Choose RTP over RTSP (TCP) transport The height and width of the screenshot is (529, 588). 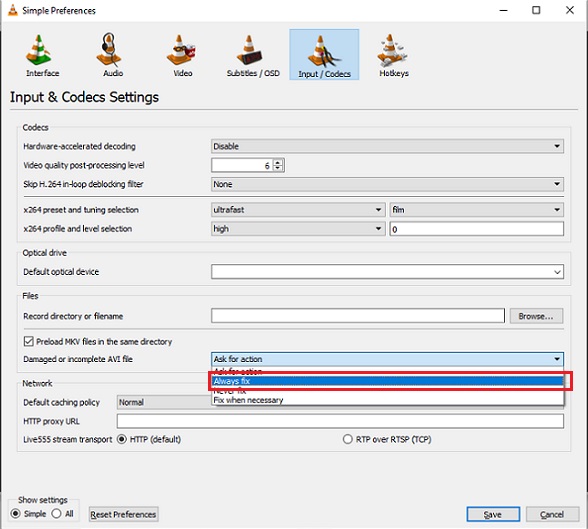click(348, 439)
